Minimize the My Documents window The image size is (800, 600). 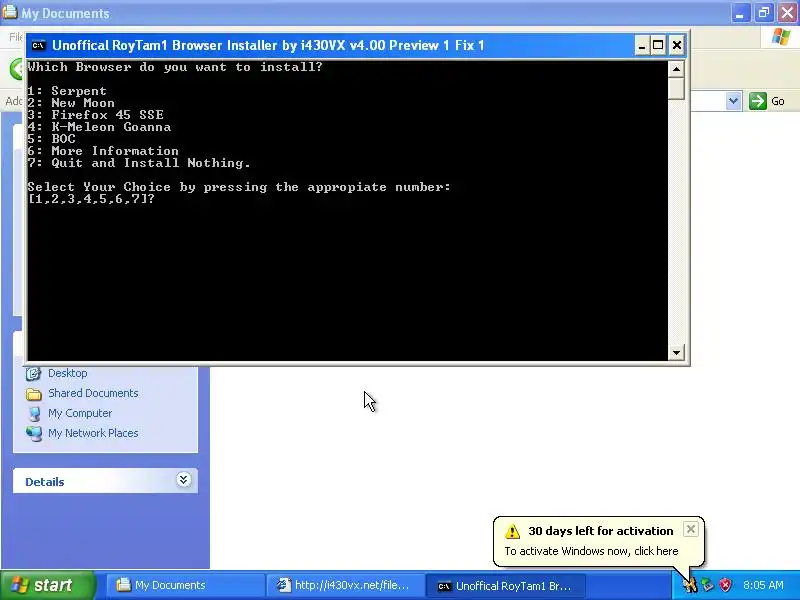click(x=740, y=13)
